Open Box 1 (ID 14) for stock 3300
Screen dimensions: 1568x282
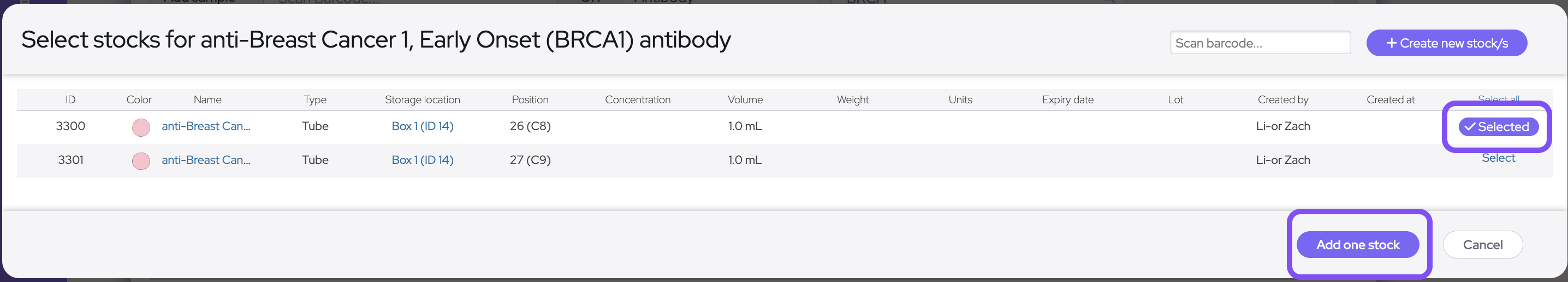pyautogui.click(x=423, y=126)
